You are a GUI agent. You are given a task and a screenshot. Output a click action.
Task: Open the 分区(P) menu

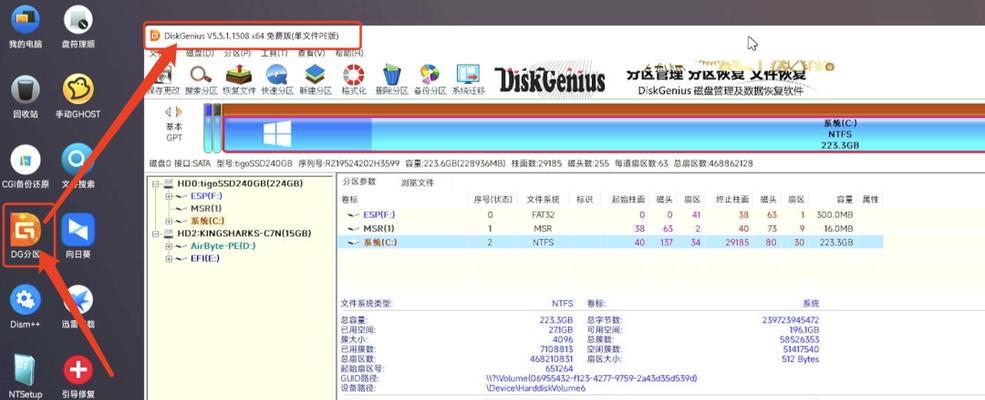pyautogui.click(x=237, y=53)
